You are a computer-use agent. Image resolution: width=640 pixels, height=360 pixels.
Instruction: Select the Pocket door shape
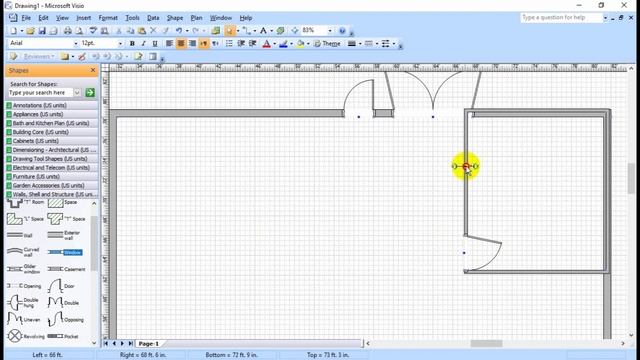coord(63,336)
